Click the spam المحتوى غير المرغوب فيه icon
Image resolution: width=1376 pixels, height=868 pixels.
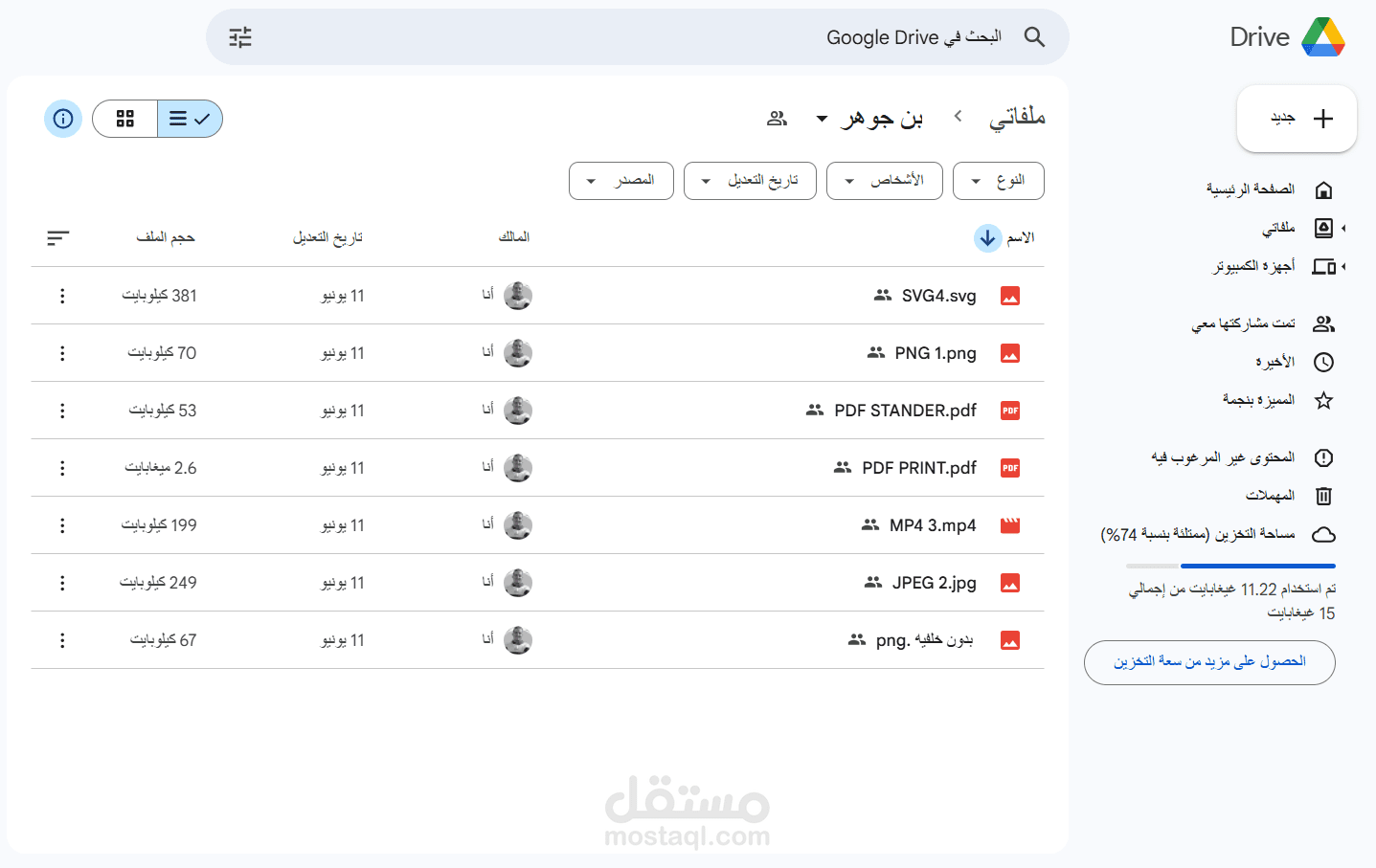pyautogui.click(x=1323, y=457)
